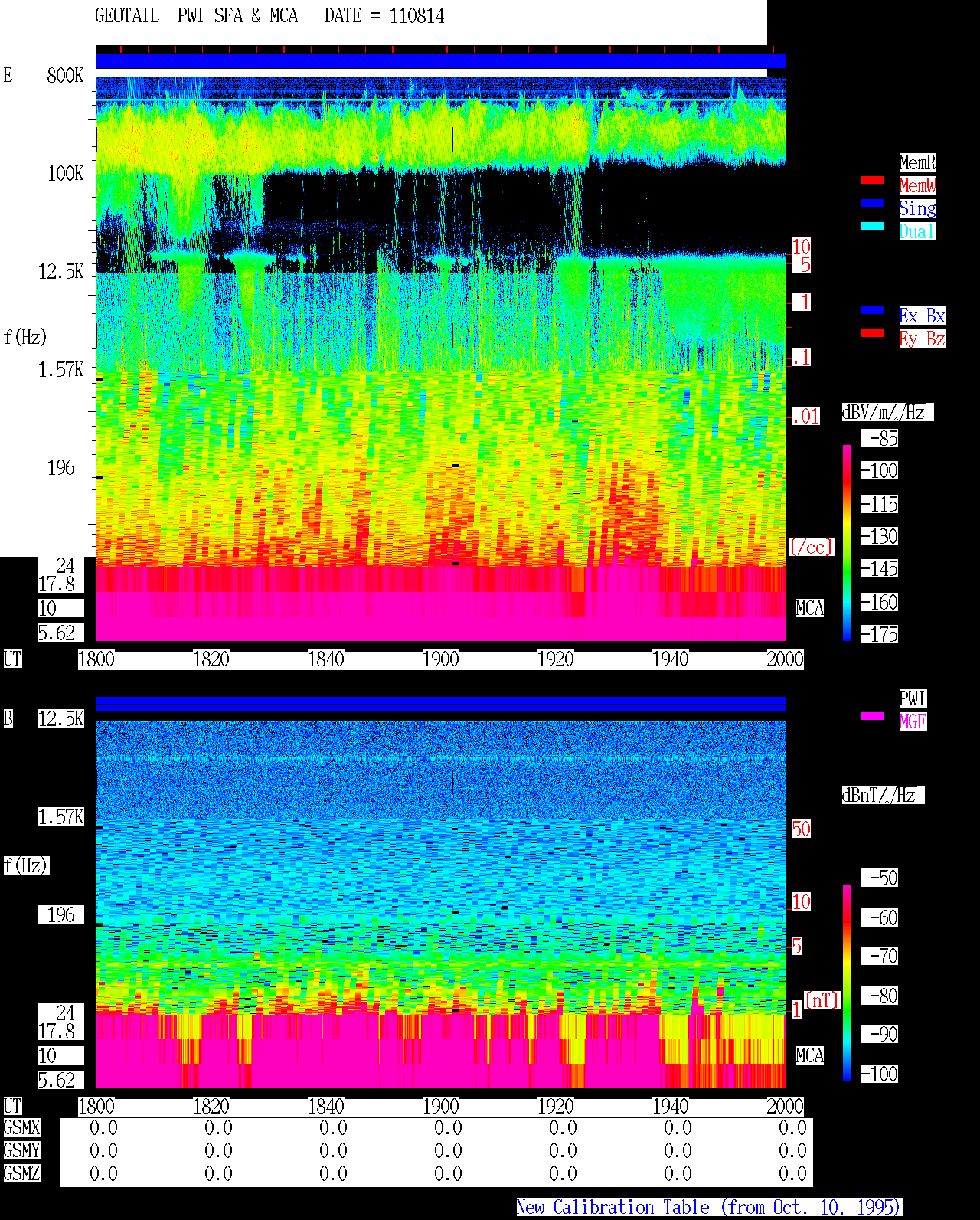
Task: Click the blue Ex Bx legend swatch
Action: [873, 310]
